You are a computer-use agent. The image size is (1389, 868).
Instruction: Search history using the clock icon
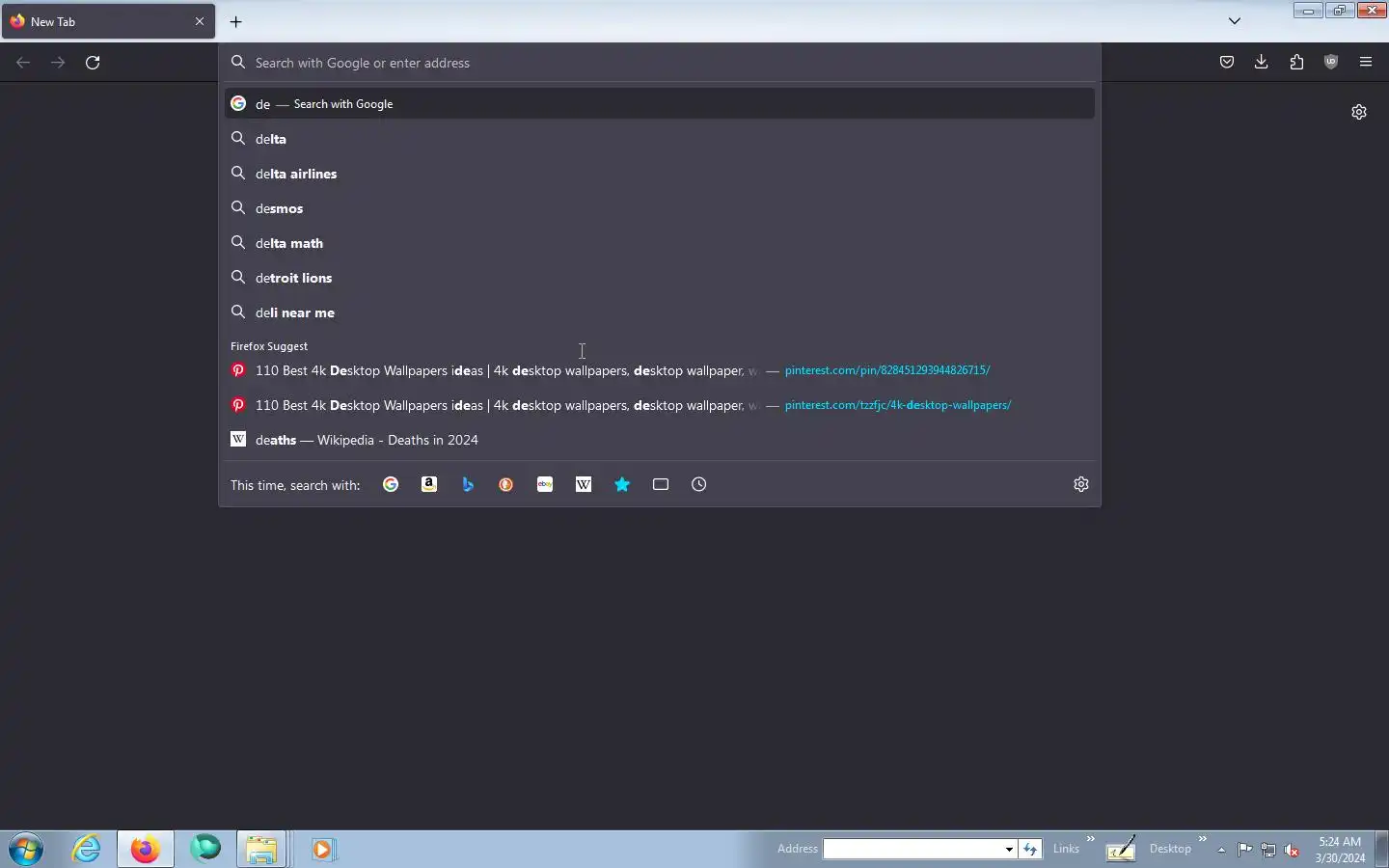699,484
